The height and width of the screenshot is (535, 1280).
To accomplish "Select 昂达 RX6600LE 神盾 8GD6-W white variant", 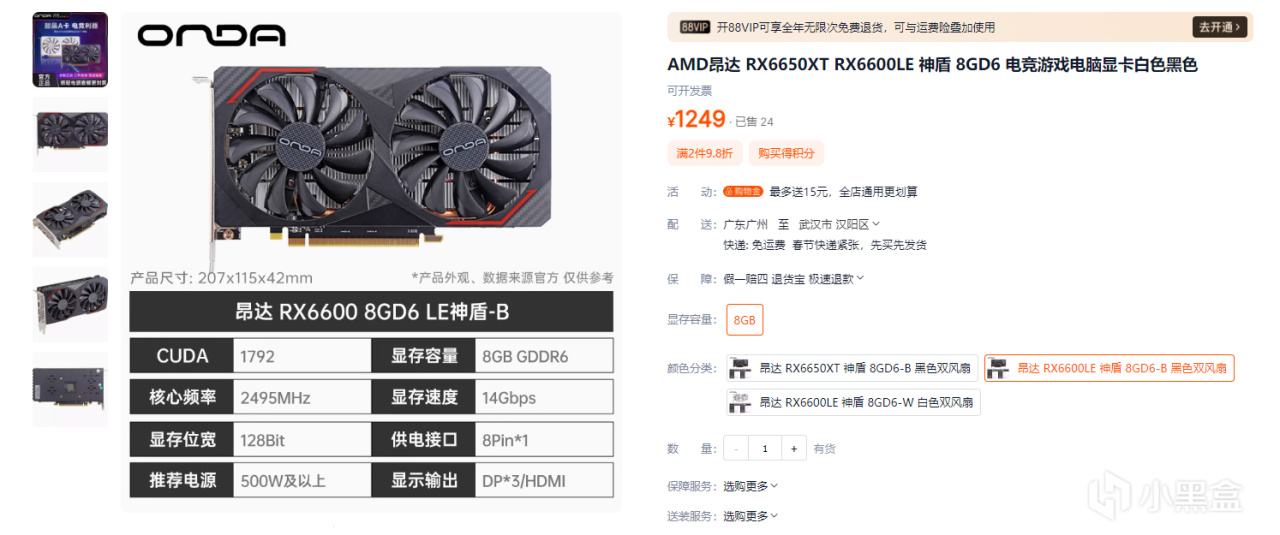I will (853, 402).
